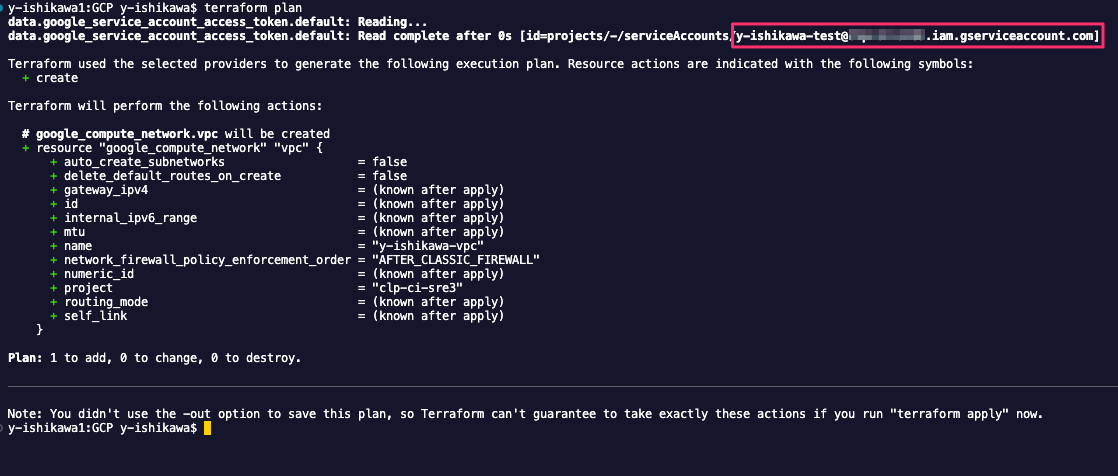Viewport: 1118px width, 476px height.
Task: Click the closing curly brace of the resource
Action: [x=39, y=329]
